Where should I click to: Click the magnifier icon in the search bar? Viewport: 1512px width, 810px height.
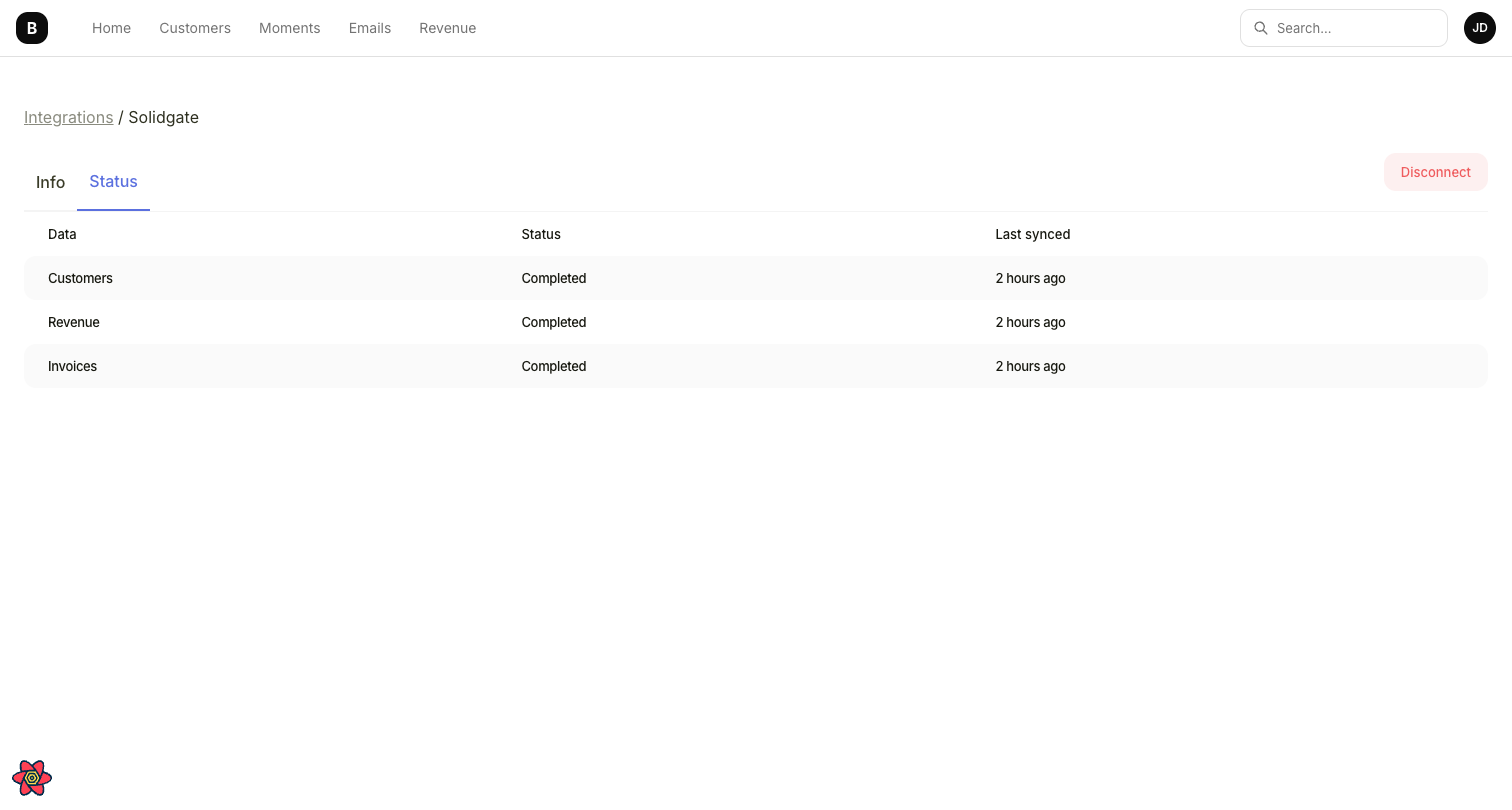pyautogui.click(x=1261, y=27)
